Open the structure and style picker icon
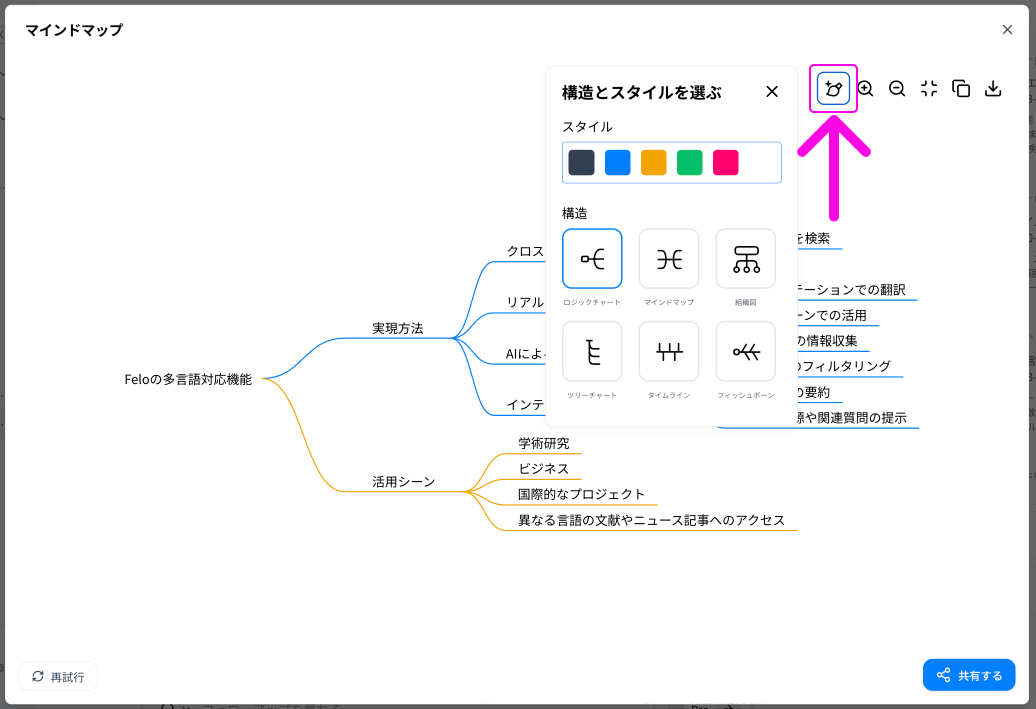The image size is (1036, 709). pyautogui.click(x=833, y=89)
